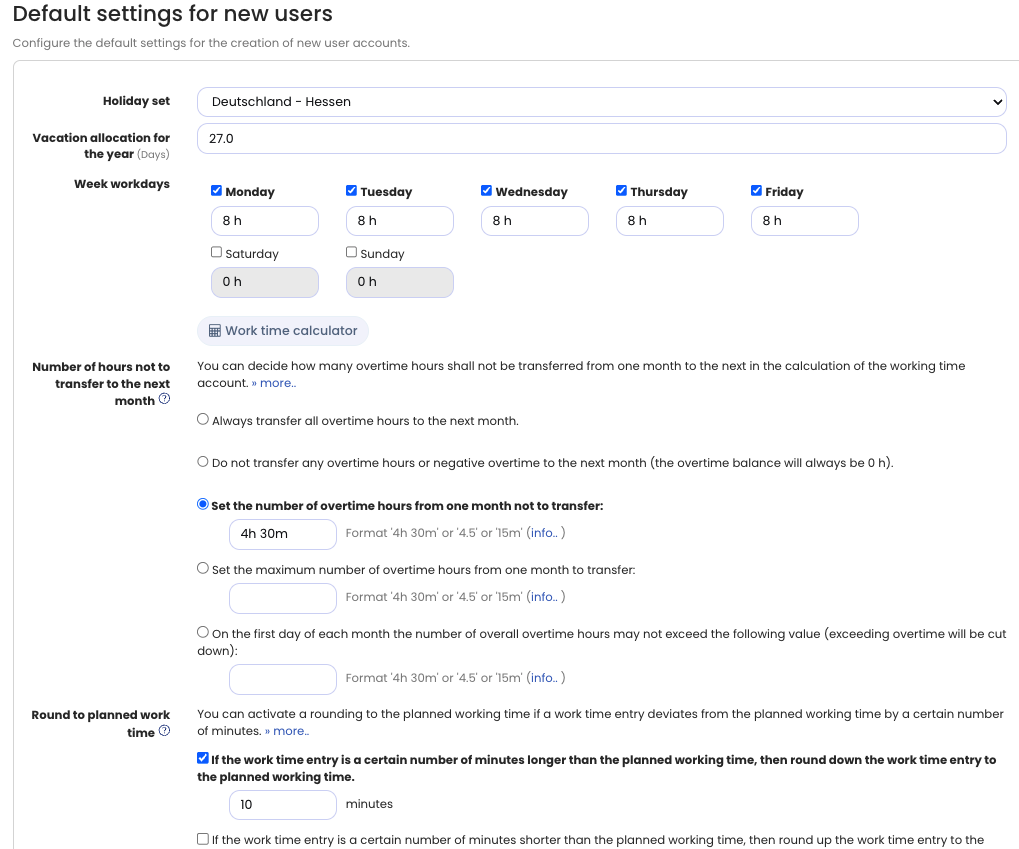Click the Vacation allocation days field

coord(601,139)
